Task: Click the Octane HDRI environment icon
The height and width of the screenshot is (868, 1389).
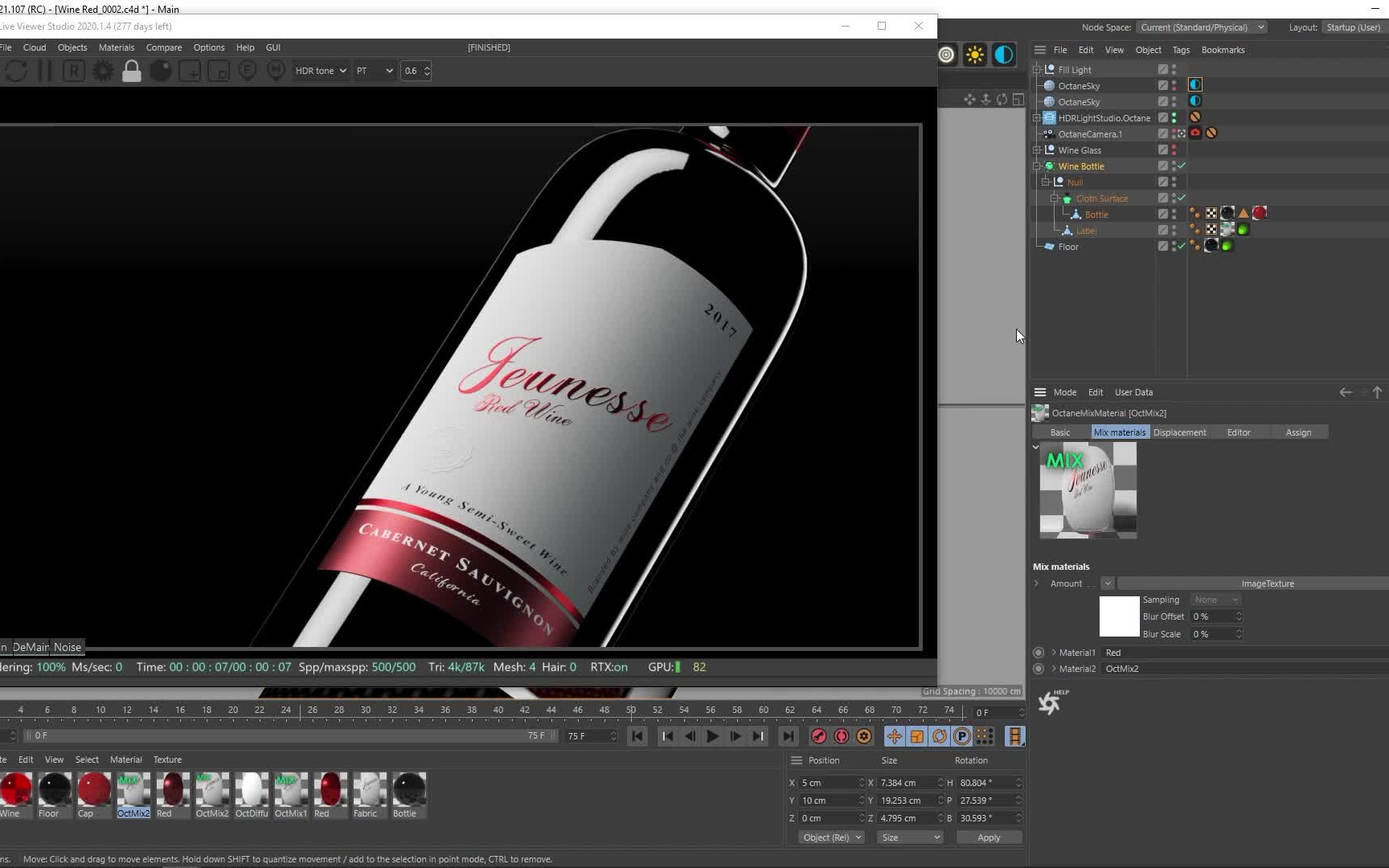Action: [1004, 55]
